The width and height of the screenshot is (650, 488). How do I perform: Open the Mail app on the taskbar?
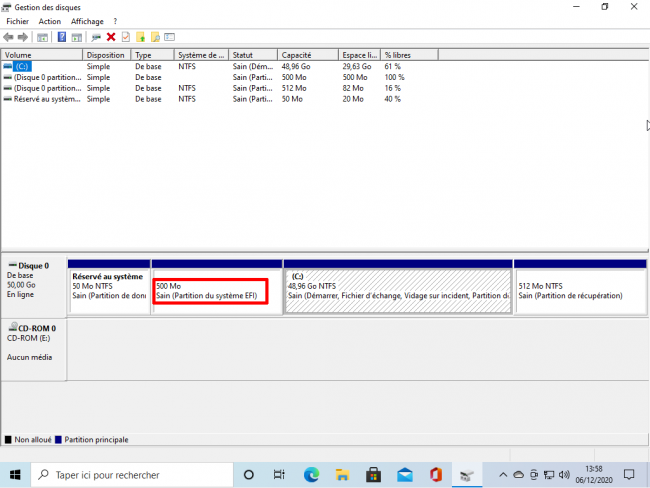404,474
